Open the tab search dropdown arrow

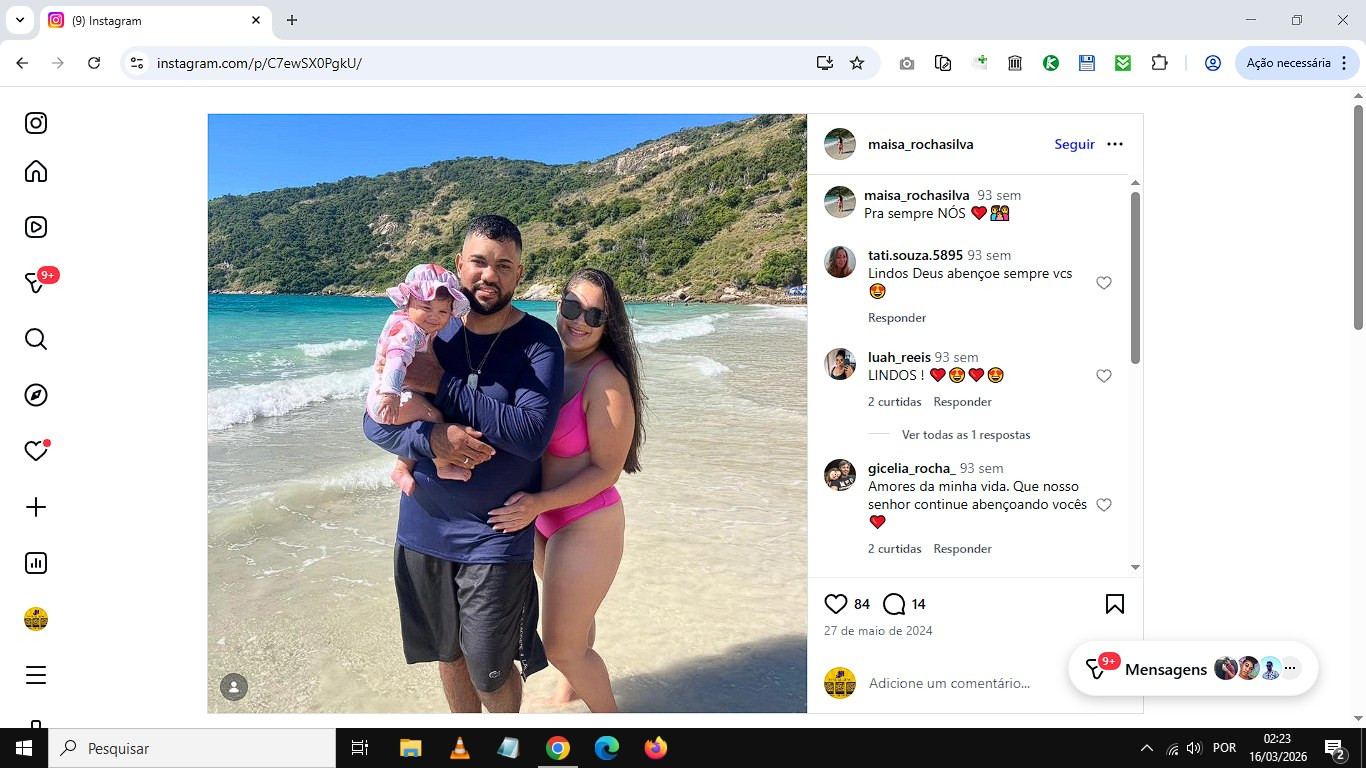tap(19, 20)
